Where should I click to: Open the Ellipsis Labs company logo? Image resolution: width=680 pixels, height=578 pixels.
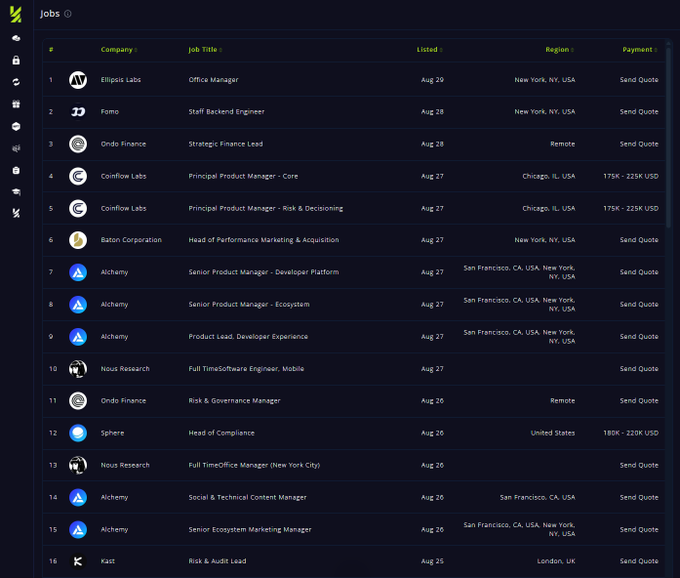78,80
